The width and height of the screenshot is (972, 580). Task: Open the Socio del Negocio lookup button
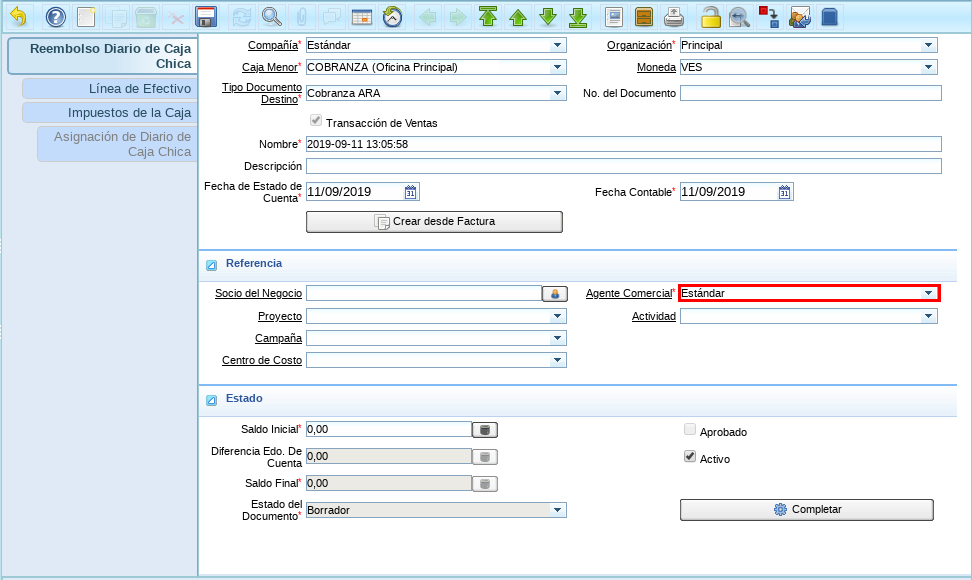[554, 294]
